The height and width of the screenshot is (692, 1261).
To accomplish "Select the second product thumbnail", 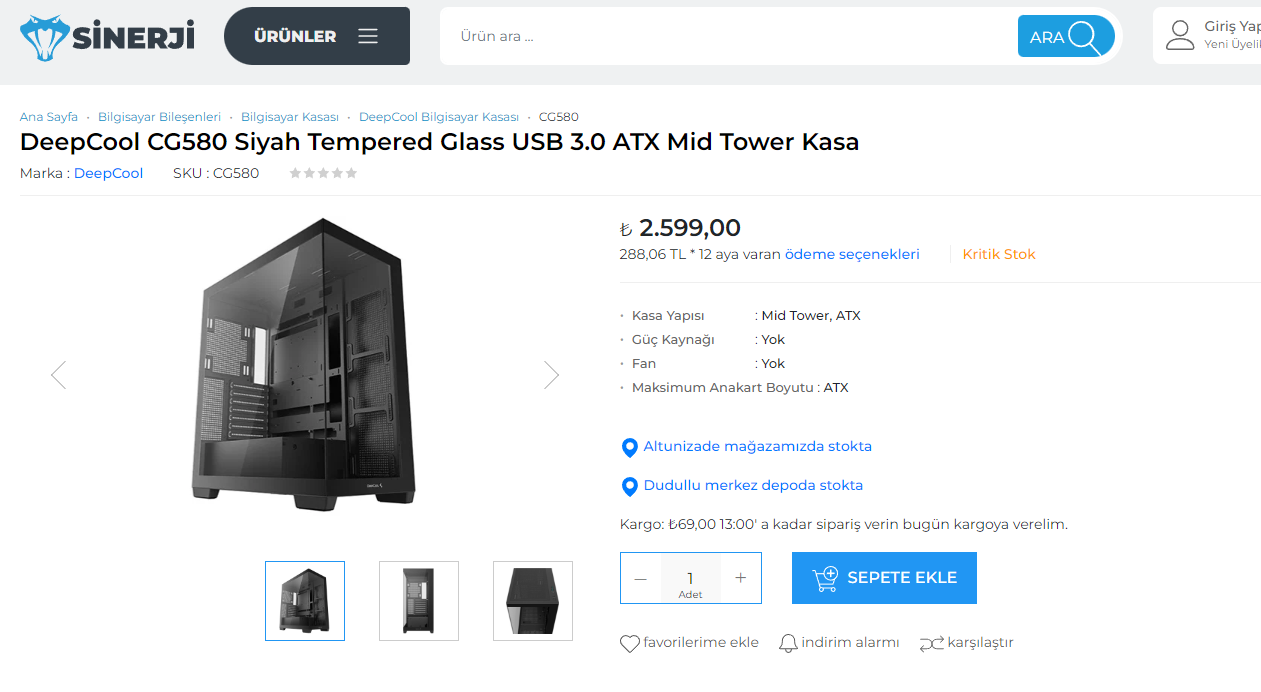I will [419, 601].
